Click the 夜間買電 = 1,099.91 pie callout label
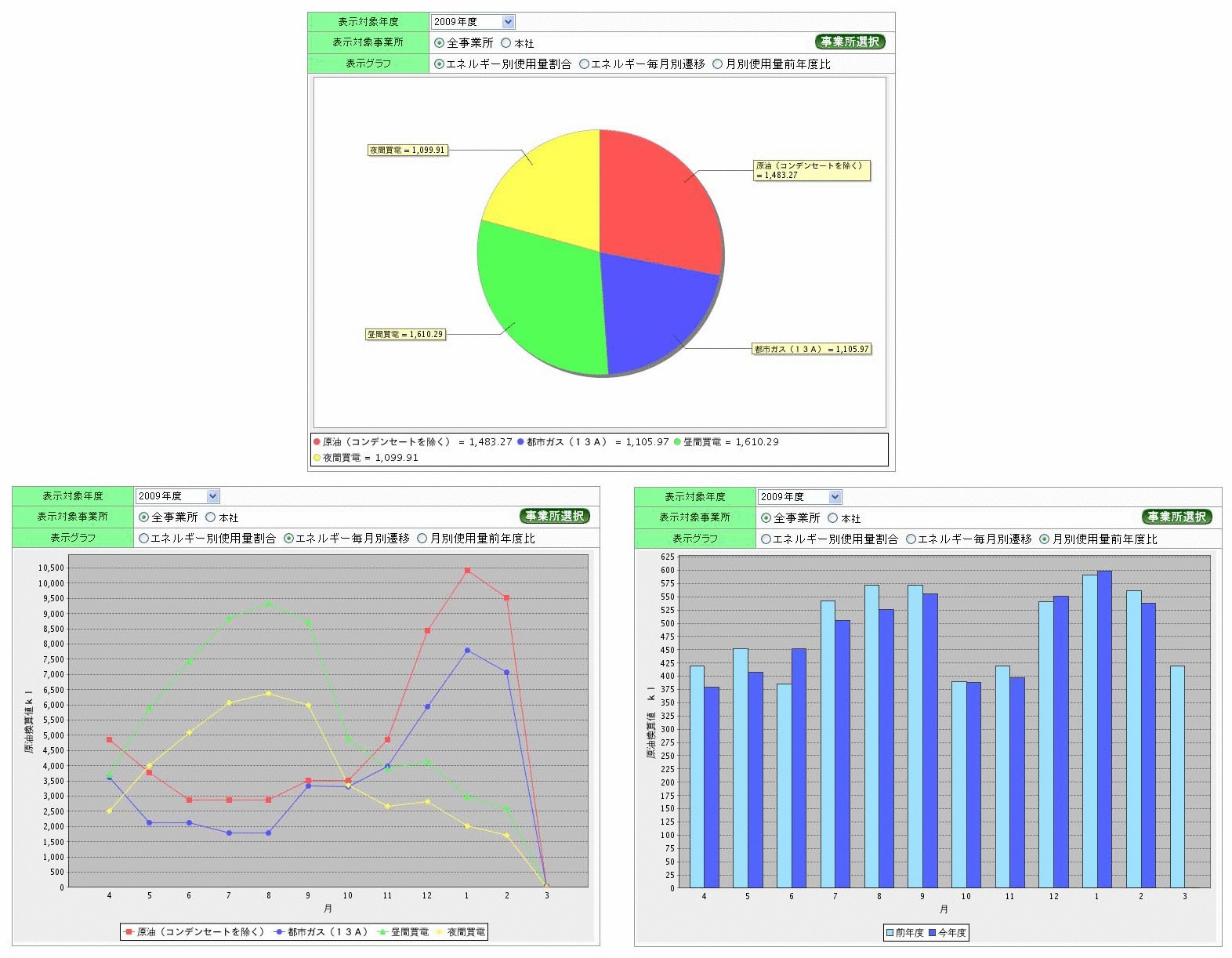The image size is (1232, 958). (408, 150)
